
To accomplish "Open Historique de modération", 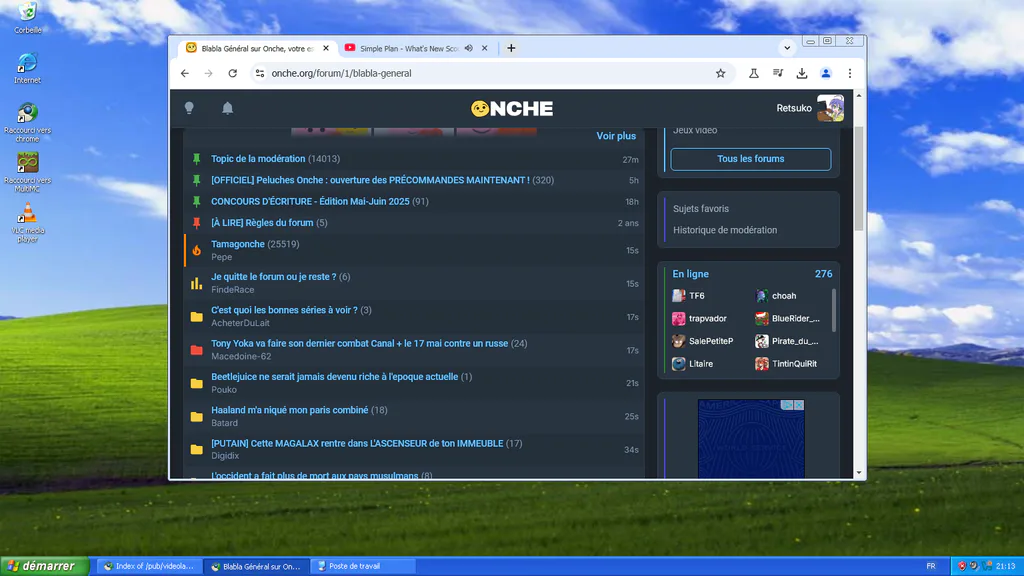I will point(725,230).
